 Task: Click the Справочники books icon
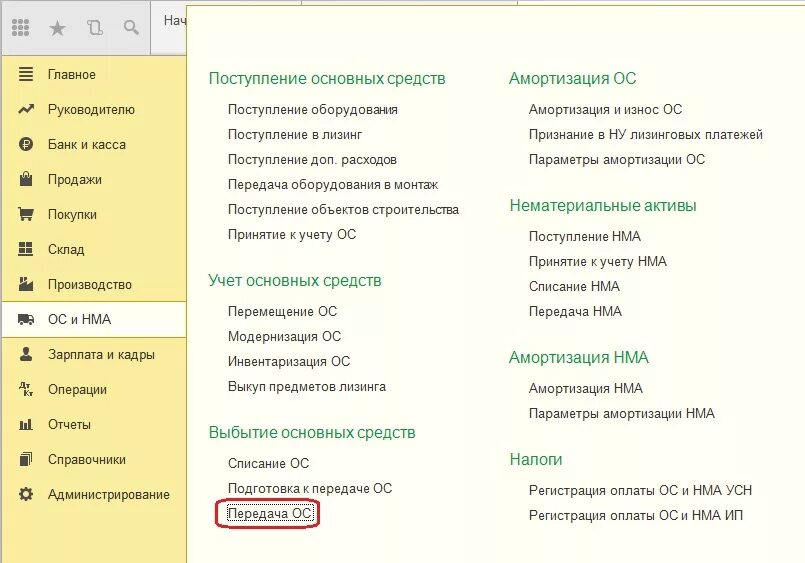coord(26,459)
